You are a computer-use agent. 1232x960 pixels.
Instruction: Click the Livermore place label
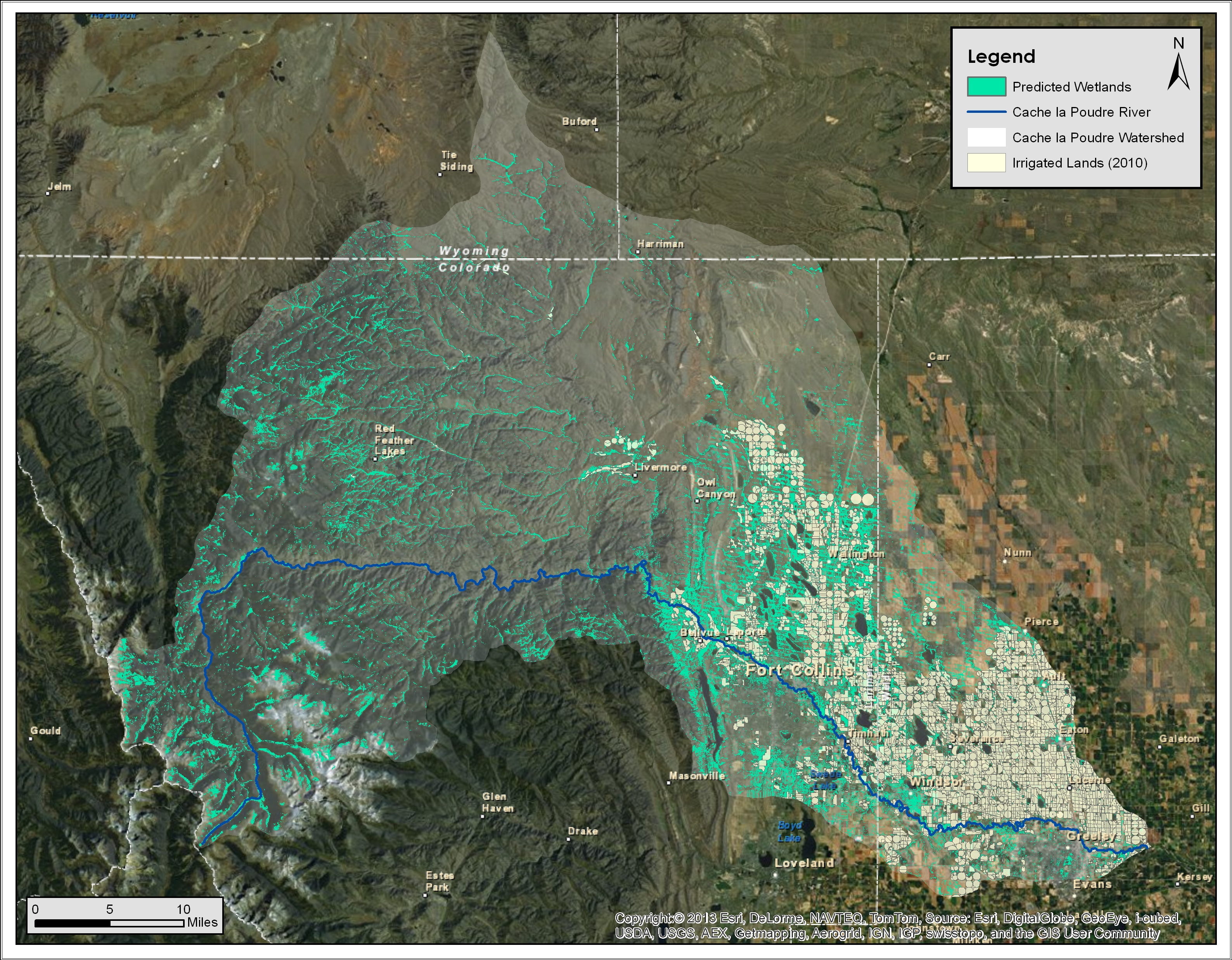coord(661,467)
